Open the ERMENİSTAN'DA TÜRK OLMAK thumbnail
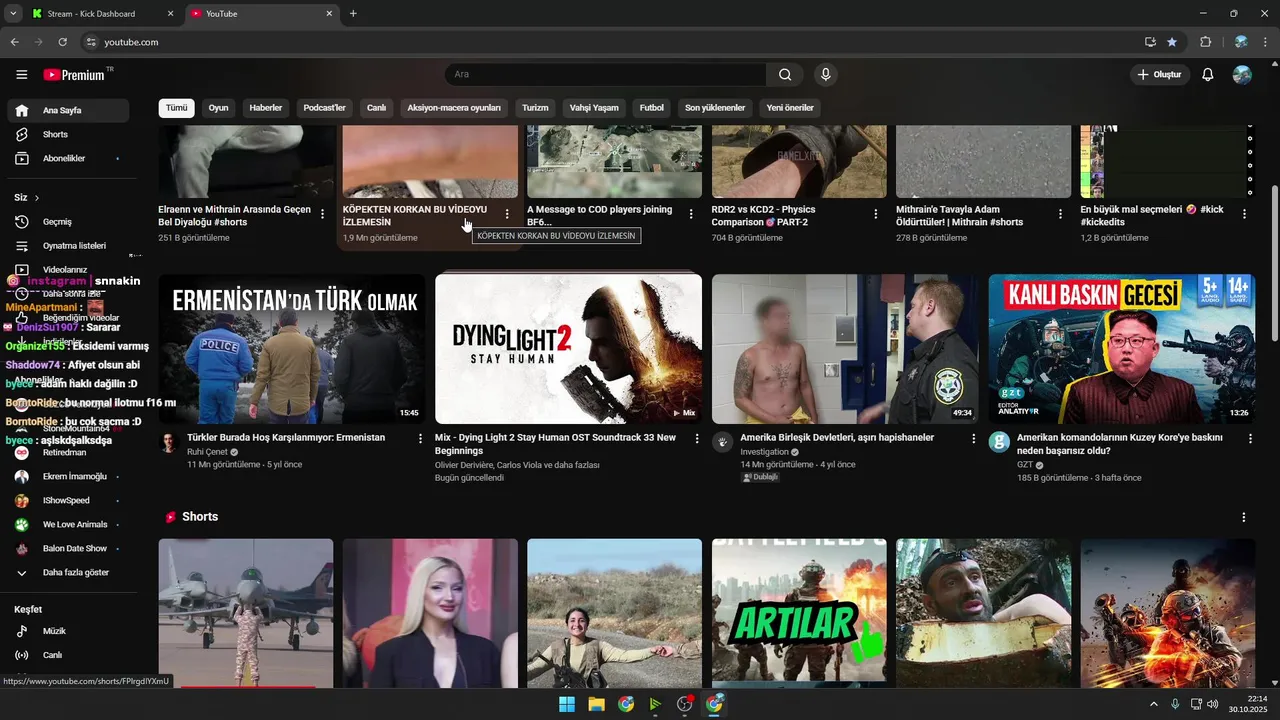The width and height of the screenshot is (1280, 720). coord(292,349)
